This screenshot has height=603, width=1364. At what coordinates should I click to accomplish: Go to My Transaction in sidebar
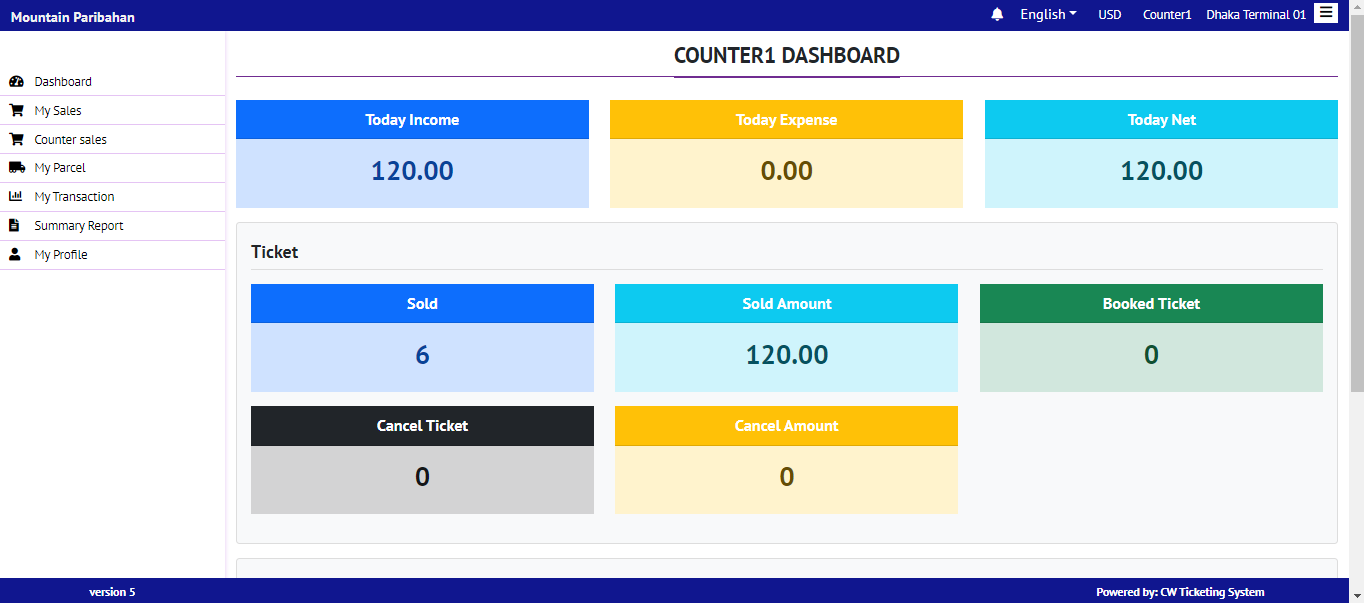tap(74, 197)
